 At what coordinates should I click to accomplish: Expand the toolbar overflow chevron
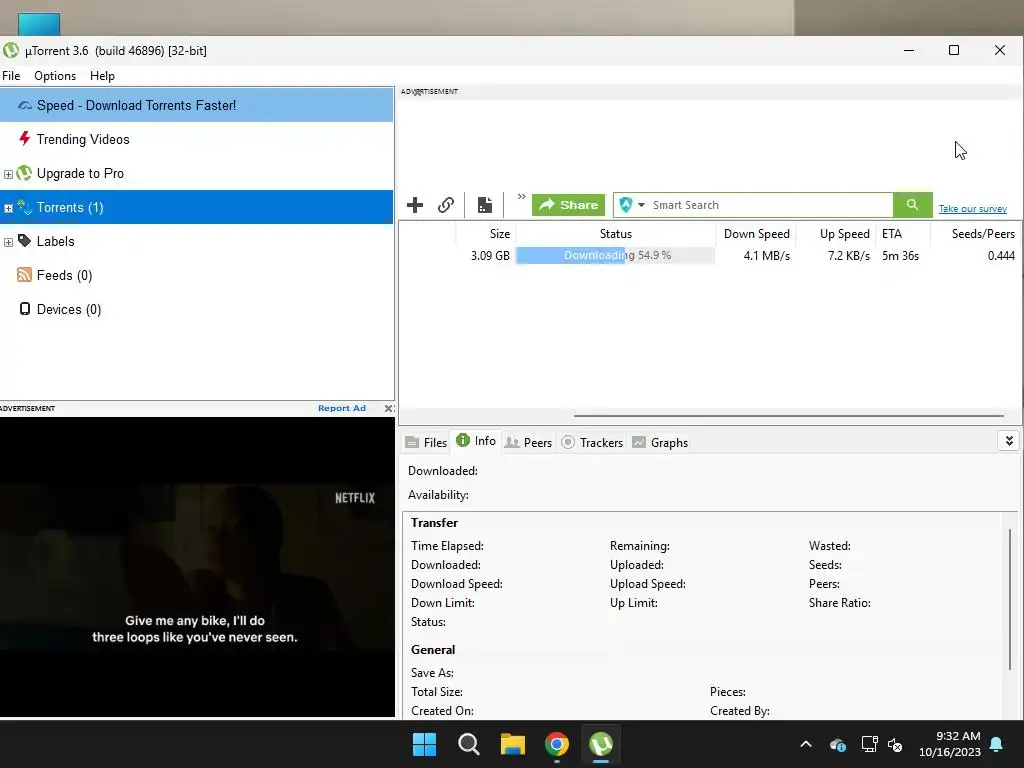pyautogui.click(x=521, y=197)
